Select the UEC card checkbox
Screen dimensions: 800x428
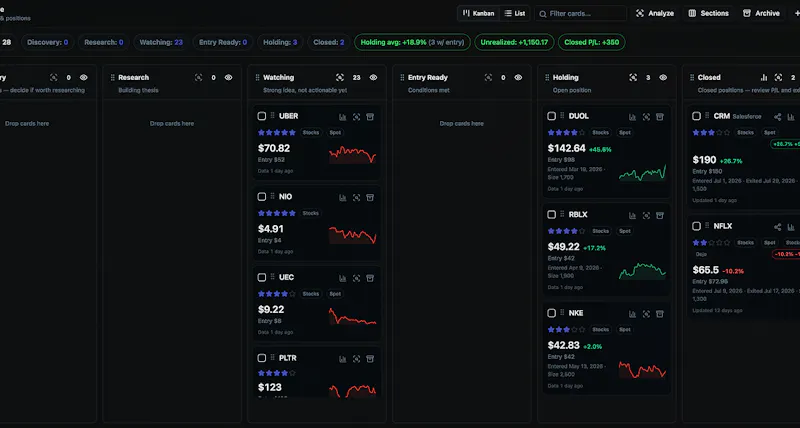[262, 278]
